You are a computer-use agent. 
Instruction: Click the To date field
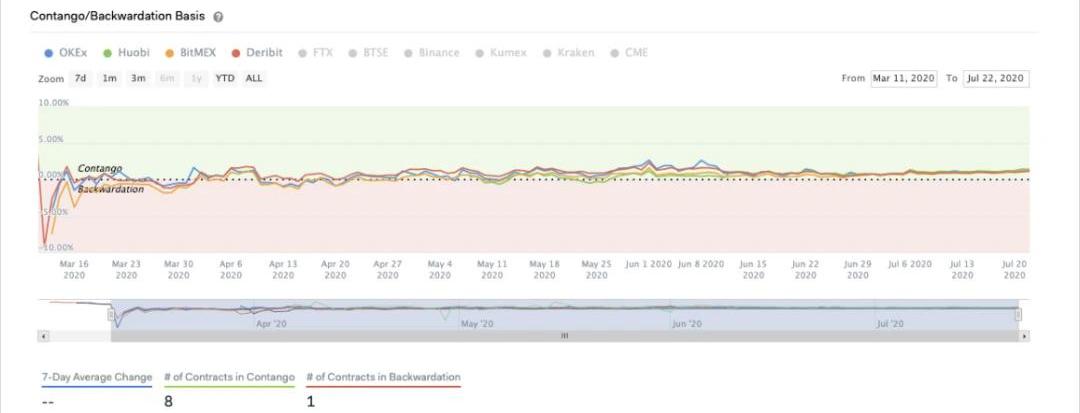tap(996, 78)
